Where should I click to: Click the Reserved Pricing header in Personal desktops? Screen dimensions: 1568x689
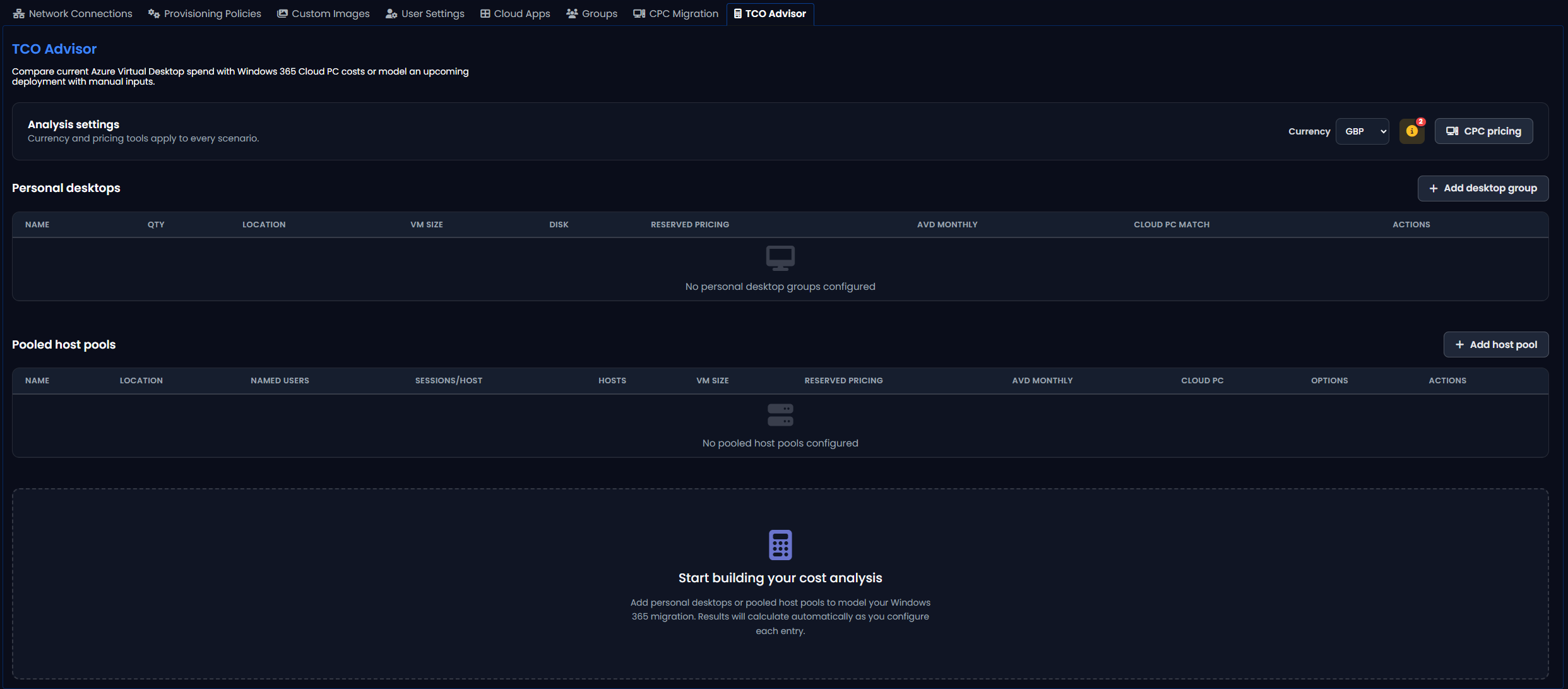(690, 225)
